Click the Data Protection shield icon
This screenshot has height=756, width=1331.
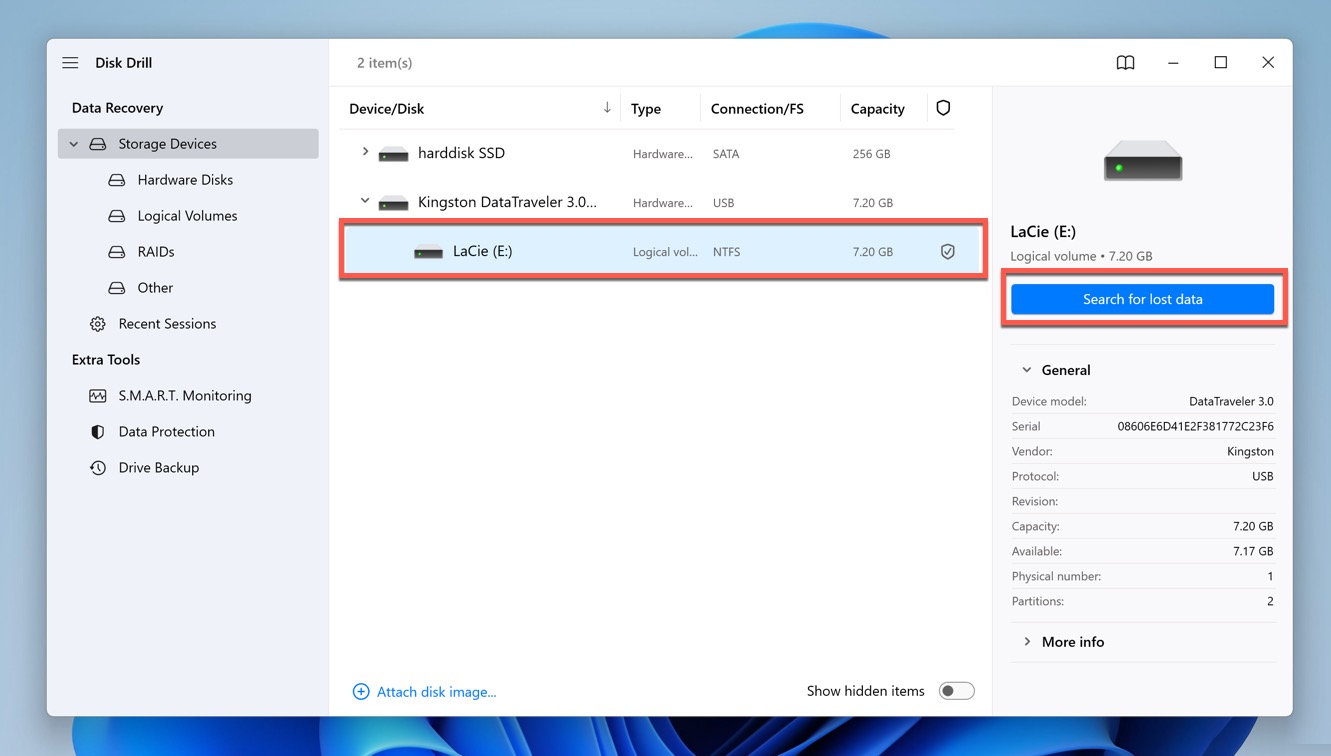(97, 432)
